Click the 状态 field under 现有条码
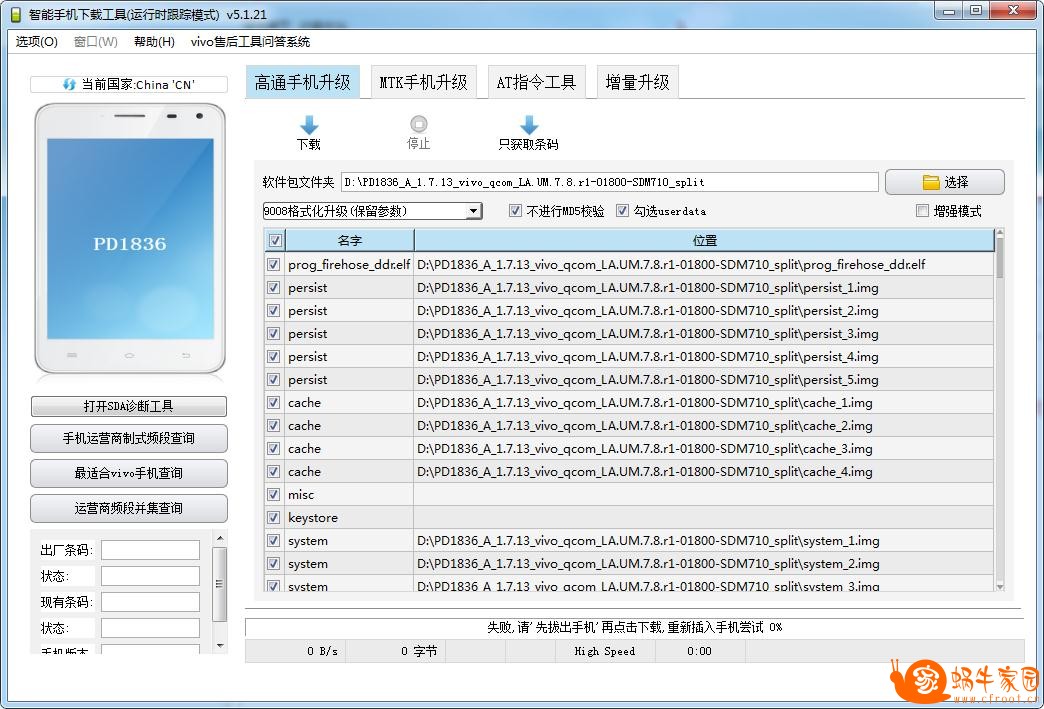Viewport: 1044px width, 709px height. [x=150, y=628]
